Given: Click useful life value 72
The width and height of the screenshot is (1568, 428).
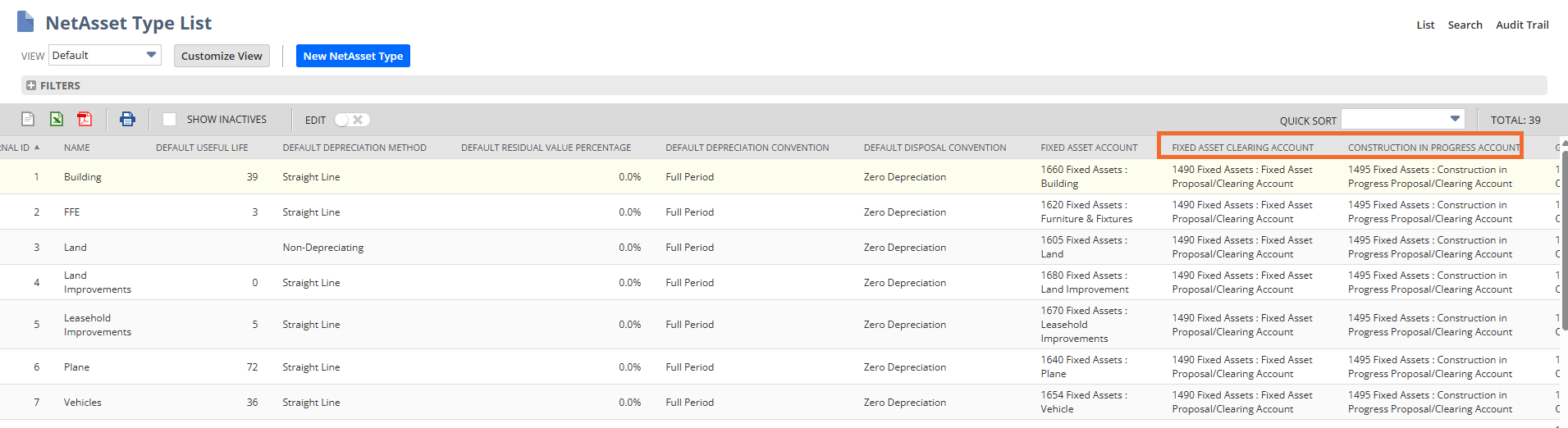Looking at the screenshot, I should (252, 367).
